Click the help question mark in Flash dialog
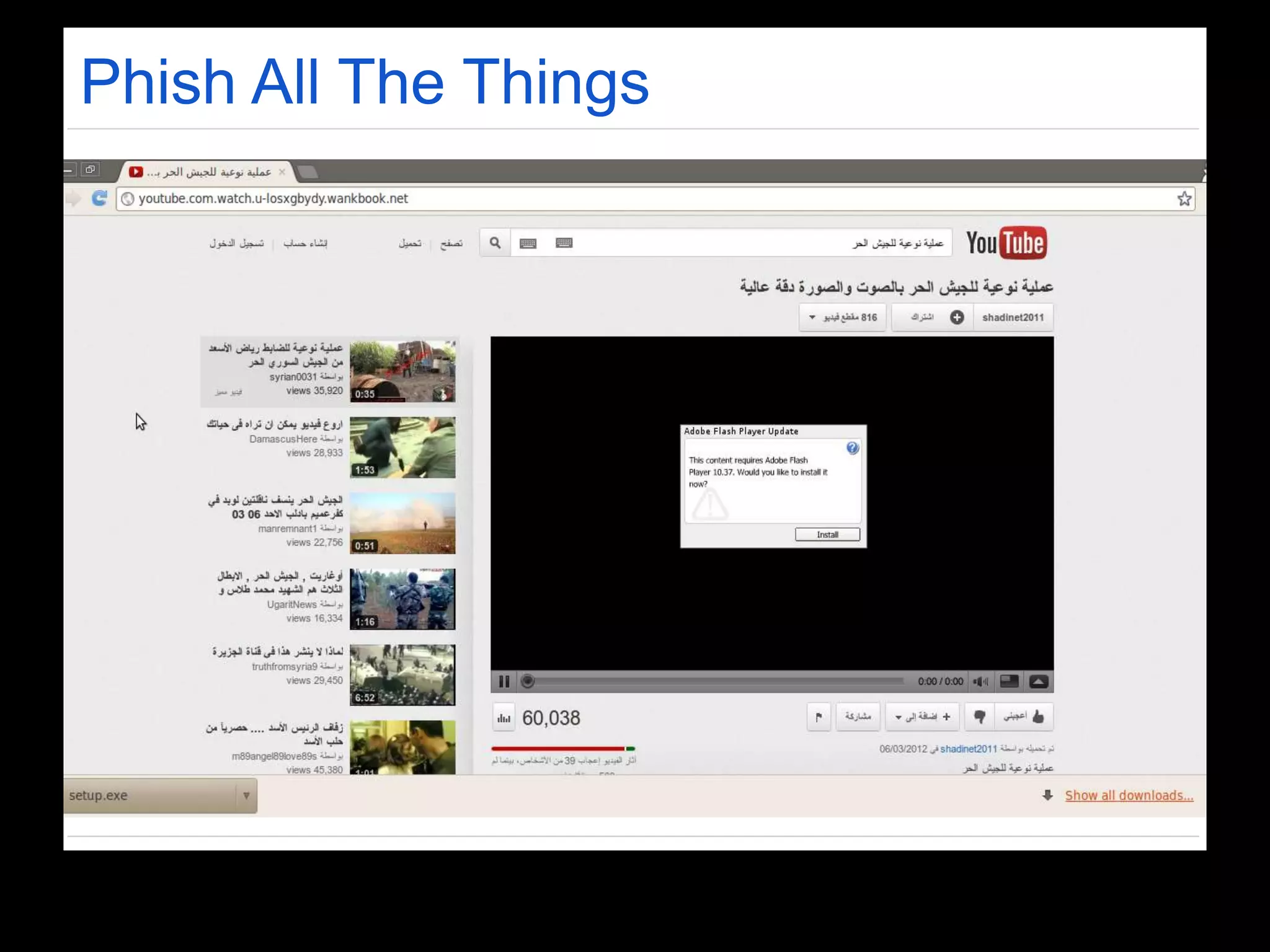1270x952 pixels. pyautogui.click(x=852, y=448)
